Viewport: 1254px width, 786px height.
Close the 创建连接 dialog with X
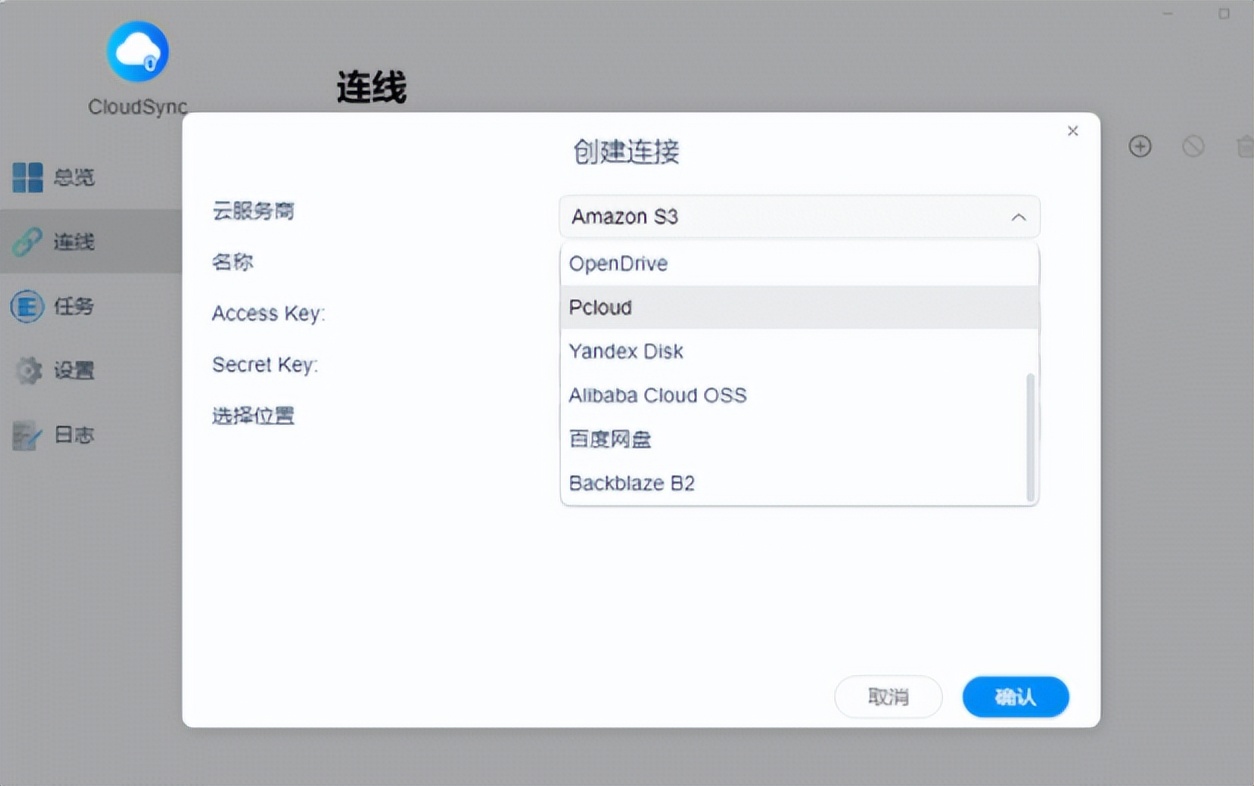1072,131
